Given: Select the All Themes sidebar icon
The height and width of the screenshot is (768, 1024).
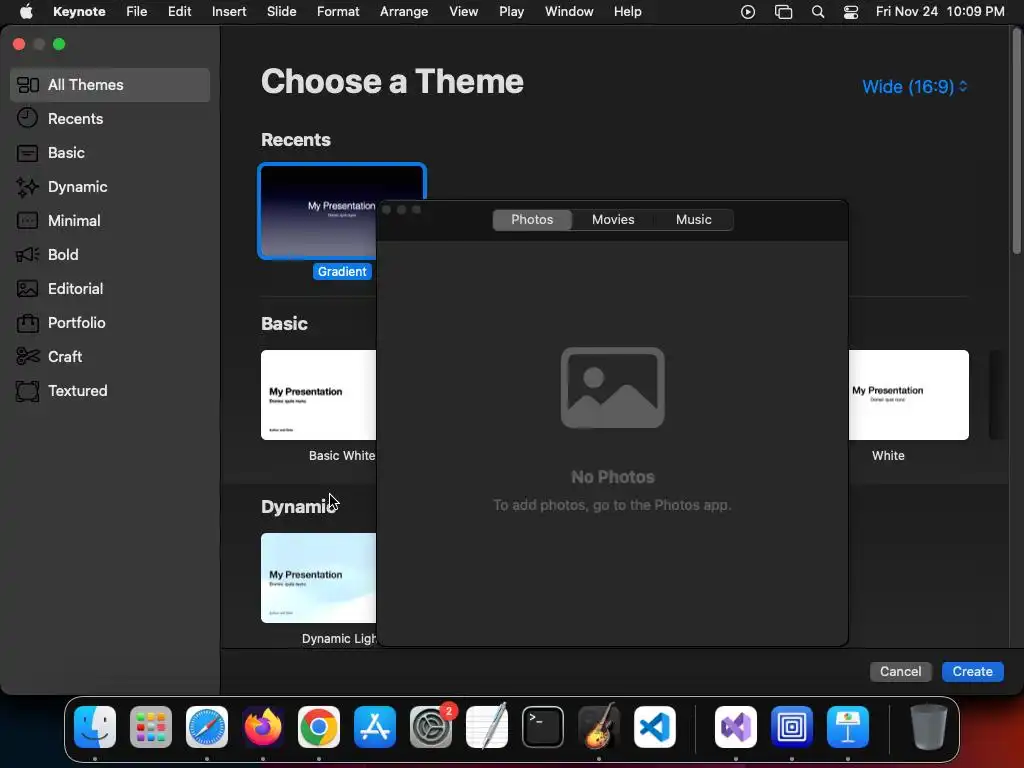Looking at the screenshot, I should (27, 85).
